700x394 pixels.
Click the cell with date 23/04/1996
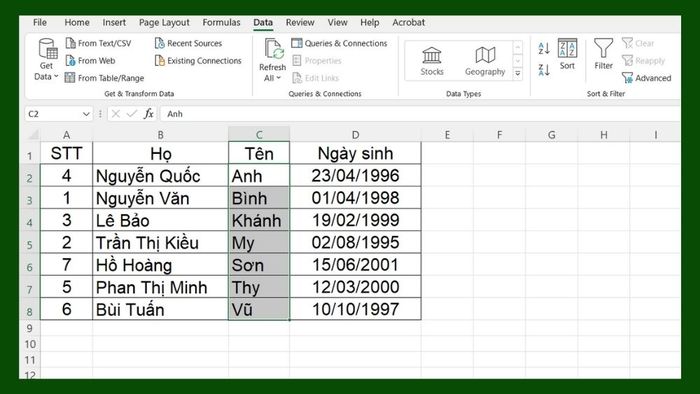[355, 175]
